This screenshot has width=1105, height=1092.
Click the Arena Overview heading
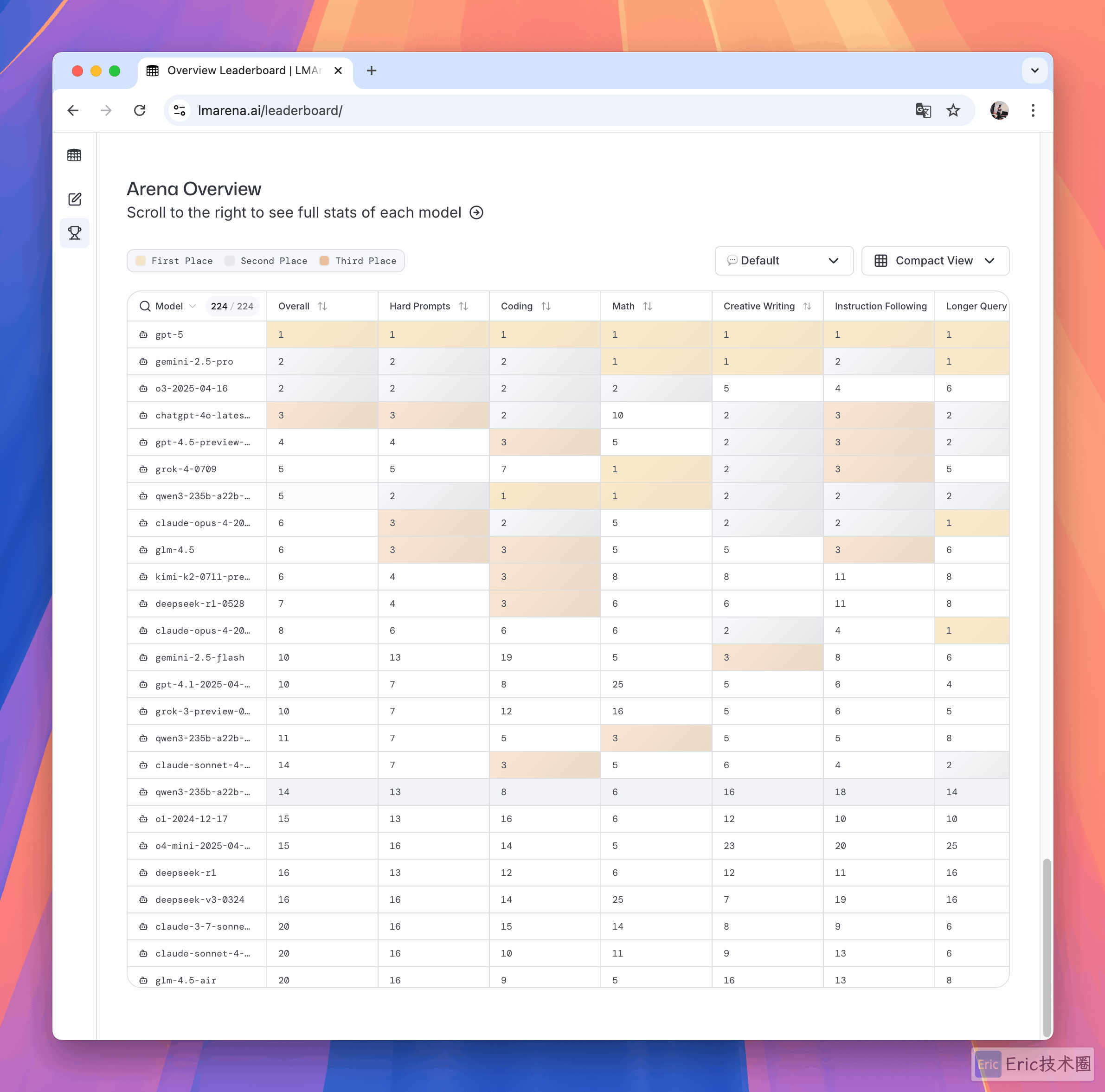(x=194, y=189)
